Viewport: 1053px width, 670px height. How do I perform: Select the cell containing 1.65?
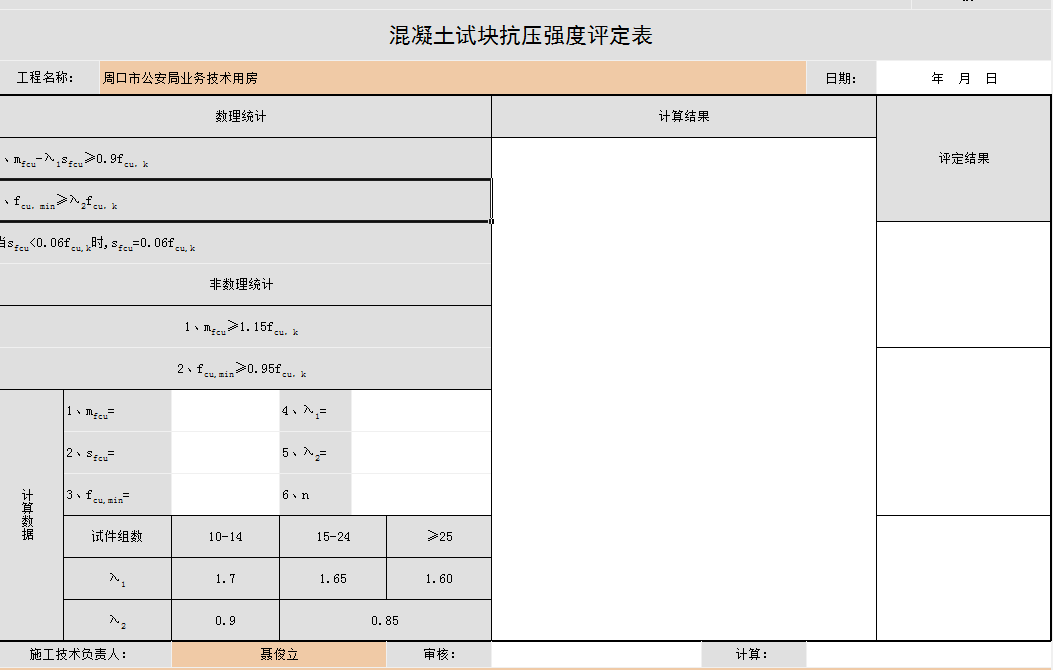(x=333, y=579)
